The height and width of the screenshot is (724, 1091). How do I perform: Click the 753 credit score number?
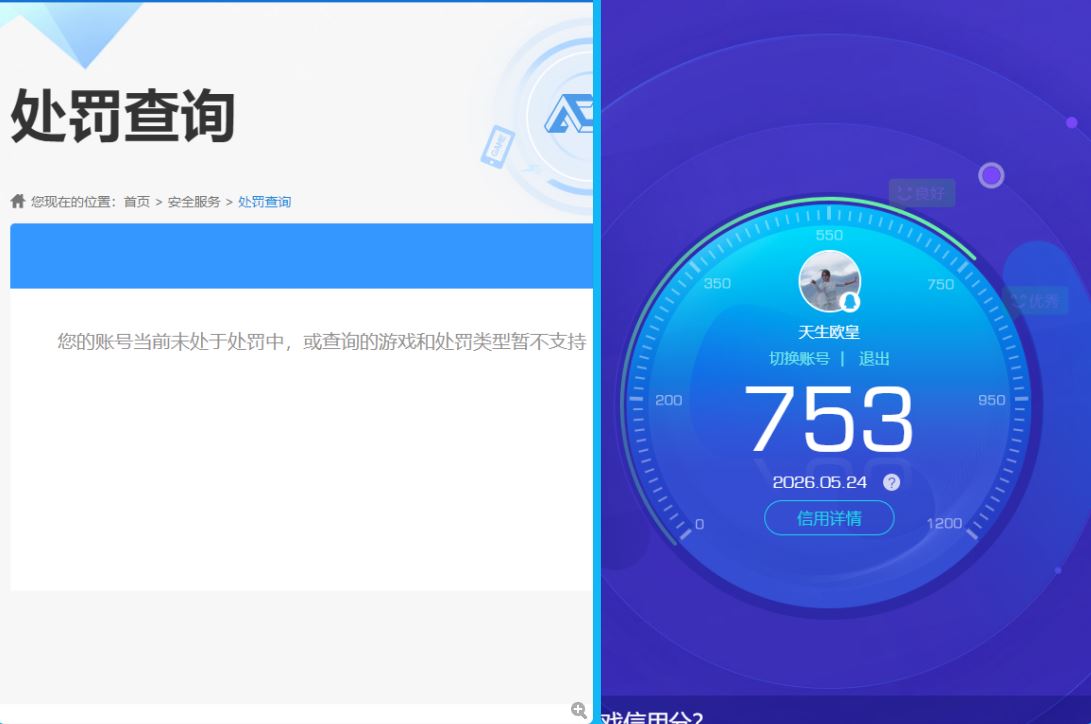click(828, 419)
